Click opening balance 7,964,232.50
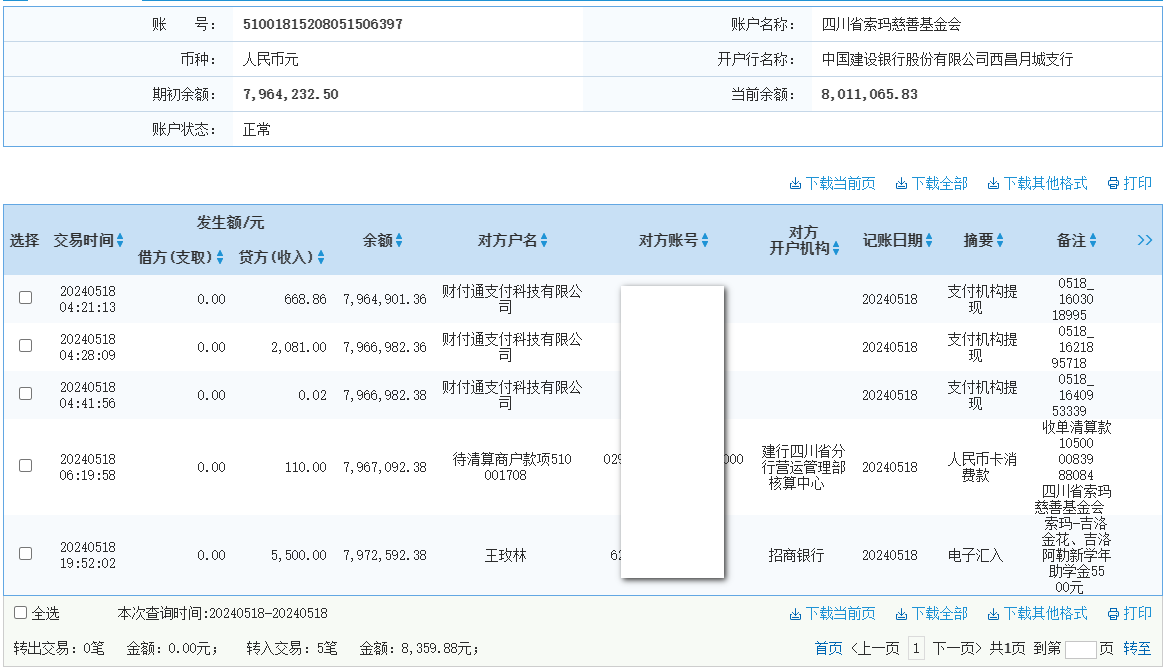The width and height of the screenshot is (1164, 668). 290,94
